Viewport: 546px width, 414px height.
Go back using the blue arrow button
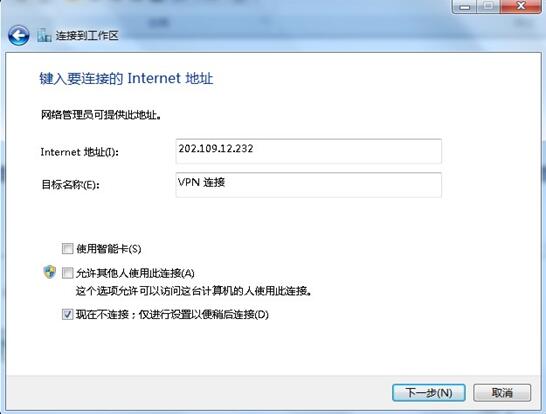[x=18, y=35]
